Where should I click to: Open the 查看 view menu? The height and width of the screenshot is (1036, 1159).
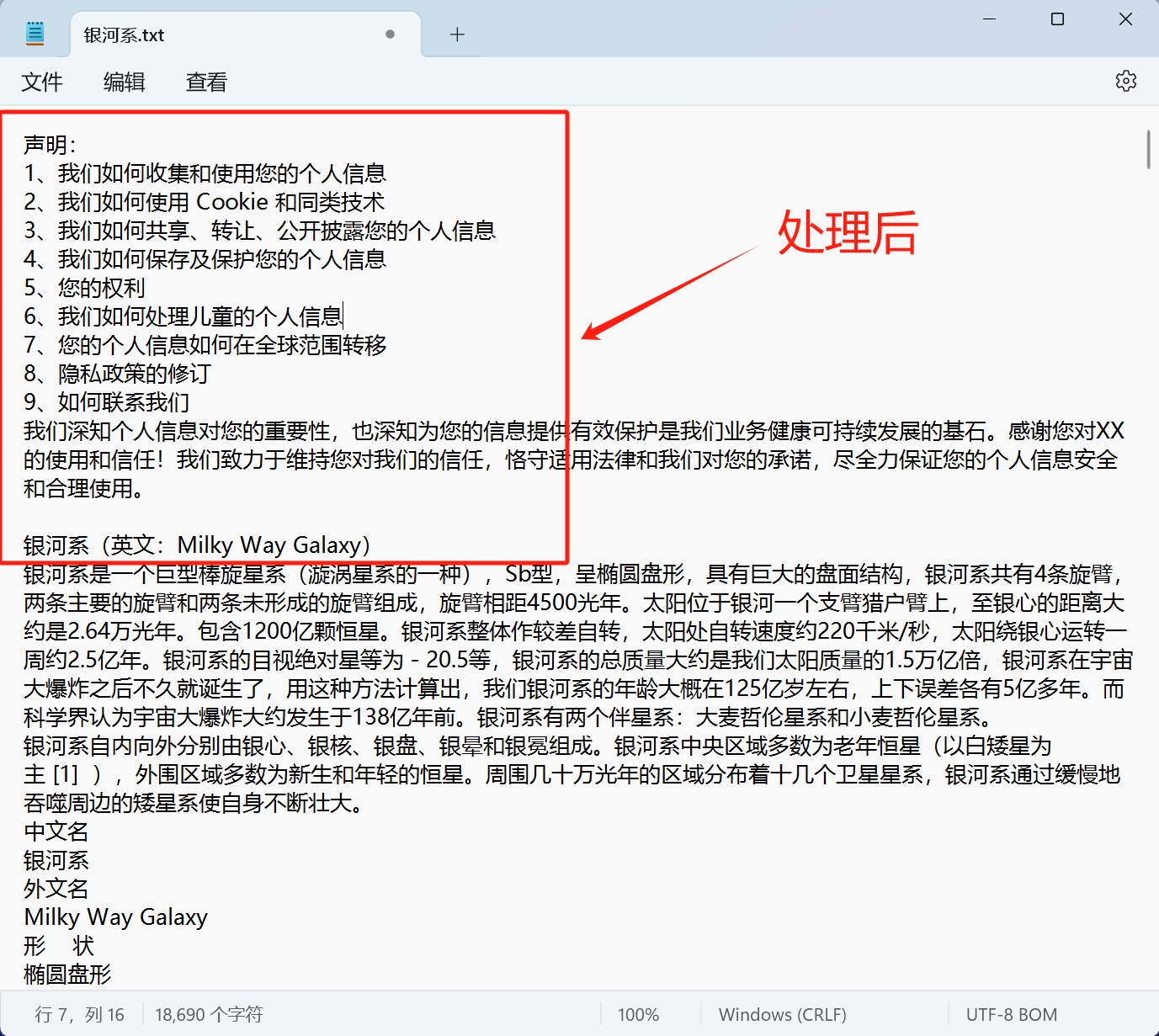[x=205, y=81]
